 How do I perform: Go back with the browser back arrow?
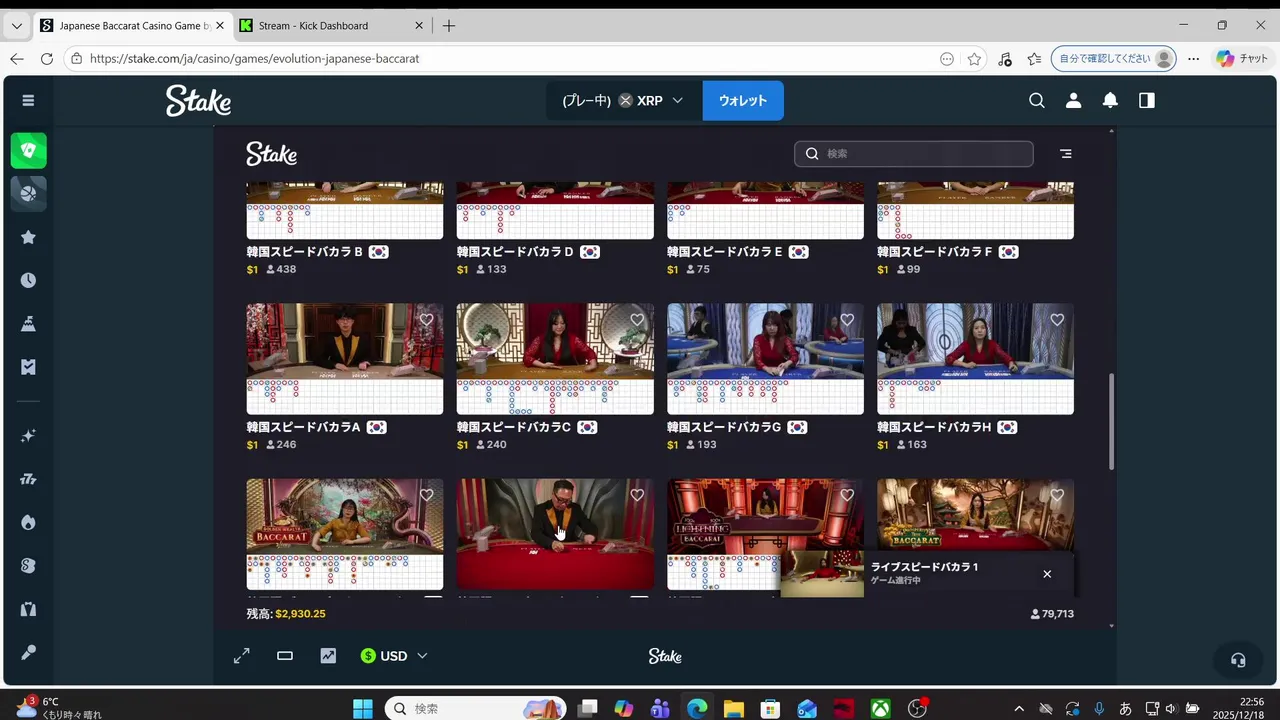pos(16,59)
